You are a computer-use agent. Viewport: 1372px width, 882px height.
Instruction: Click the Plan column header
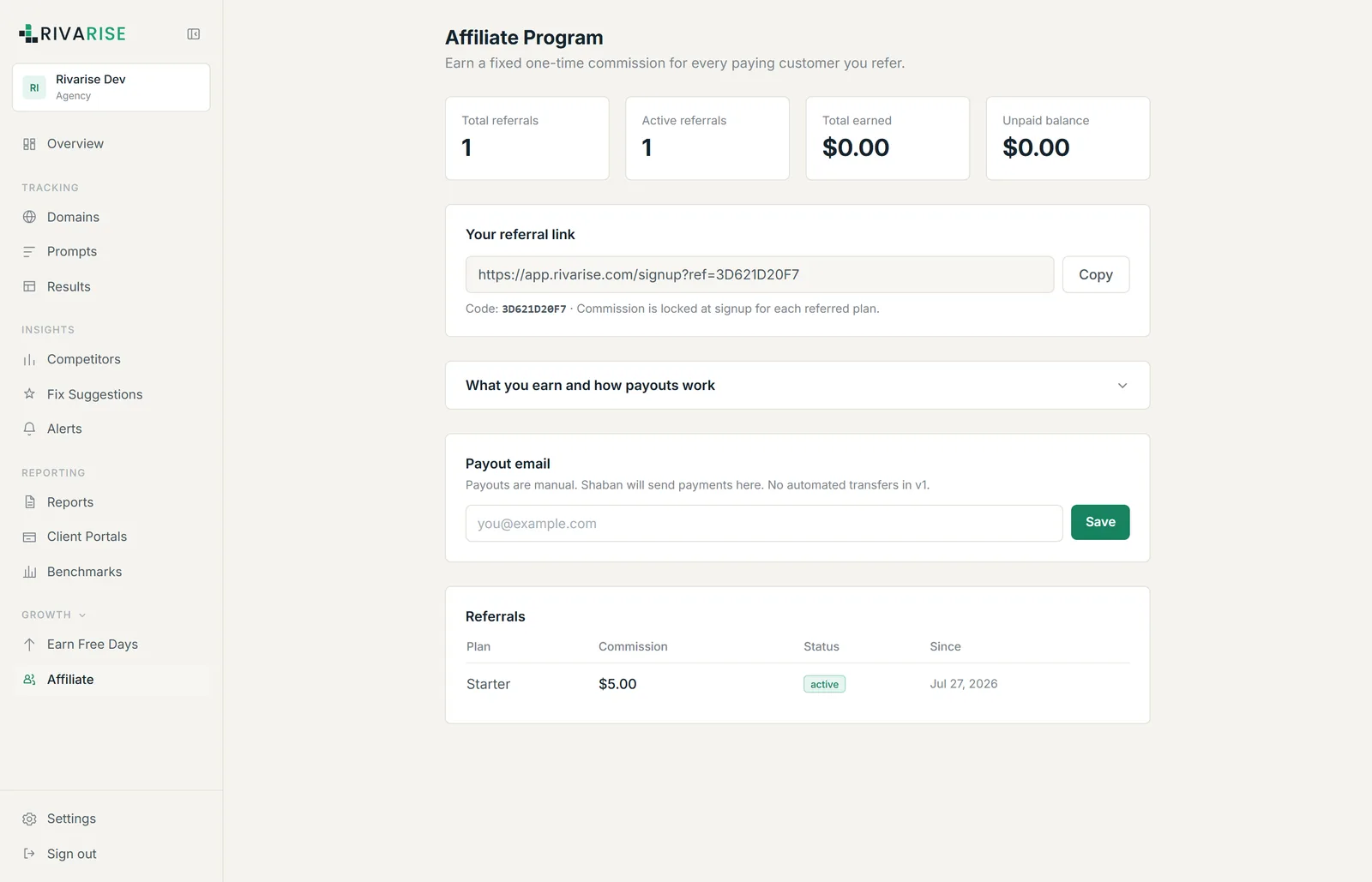pyautogui.click(x=478, y=646)
